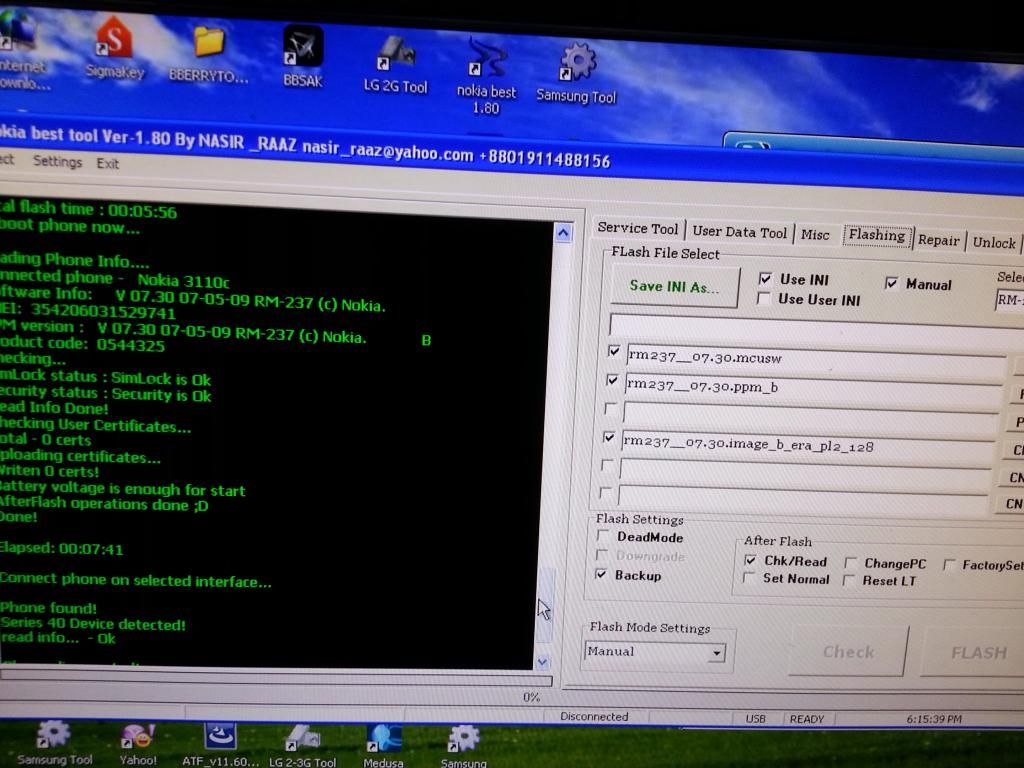Click the Save INI As button

coord(674,287)
